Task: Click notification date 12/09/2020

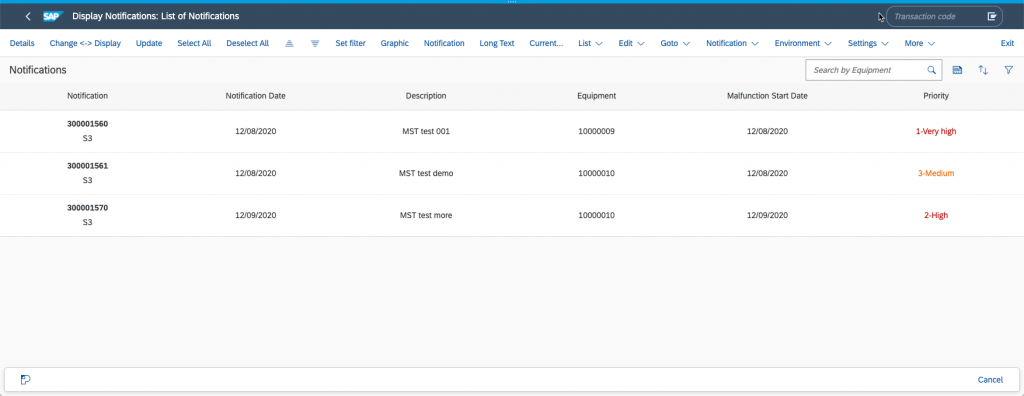Action: click(255, 215)
